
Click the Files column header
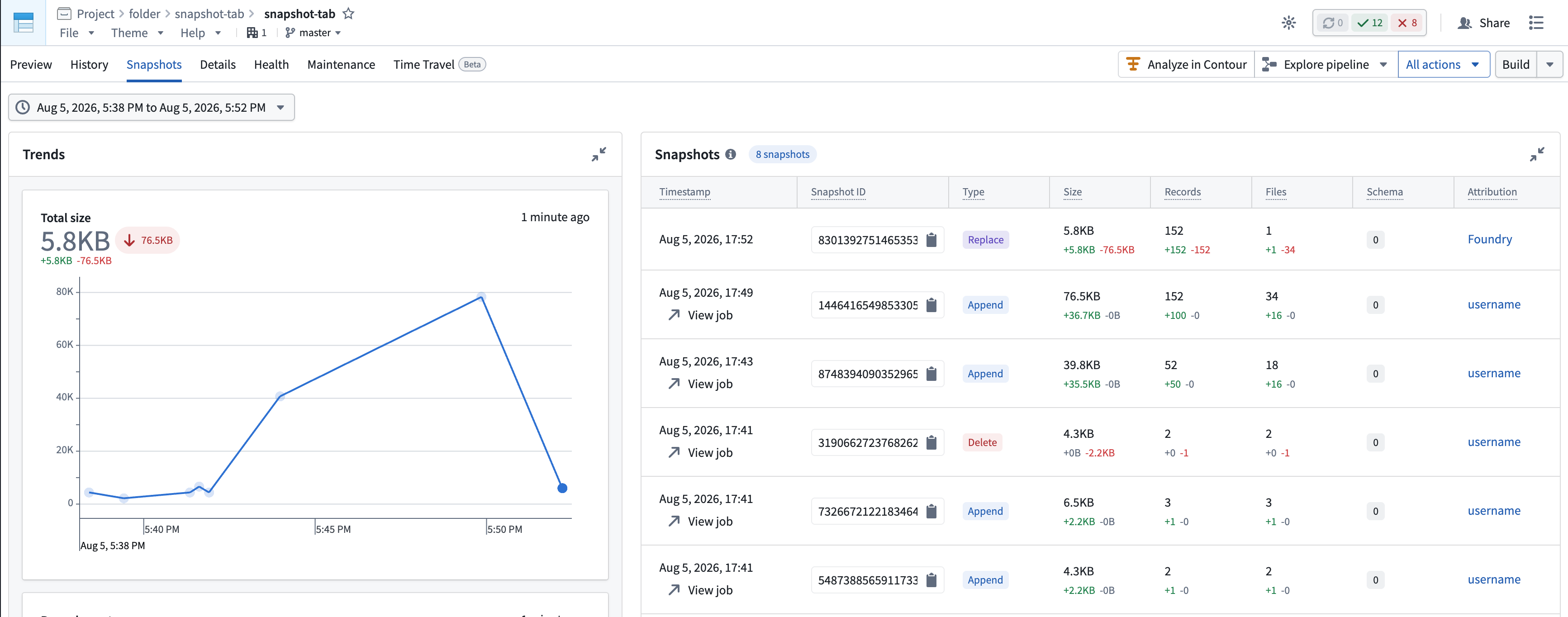1276,192
